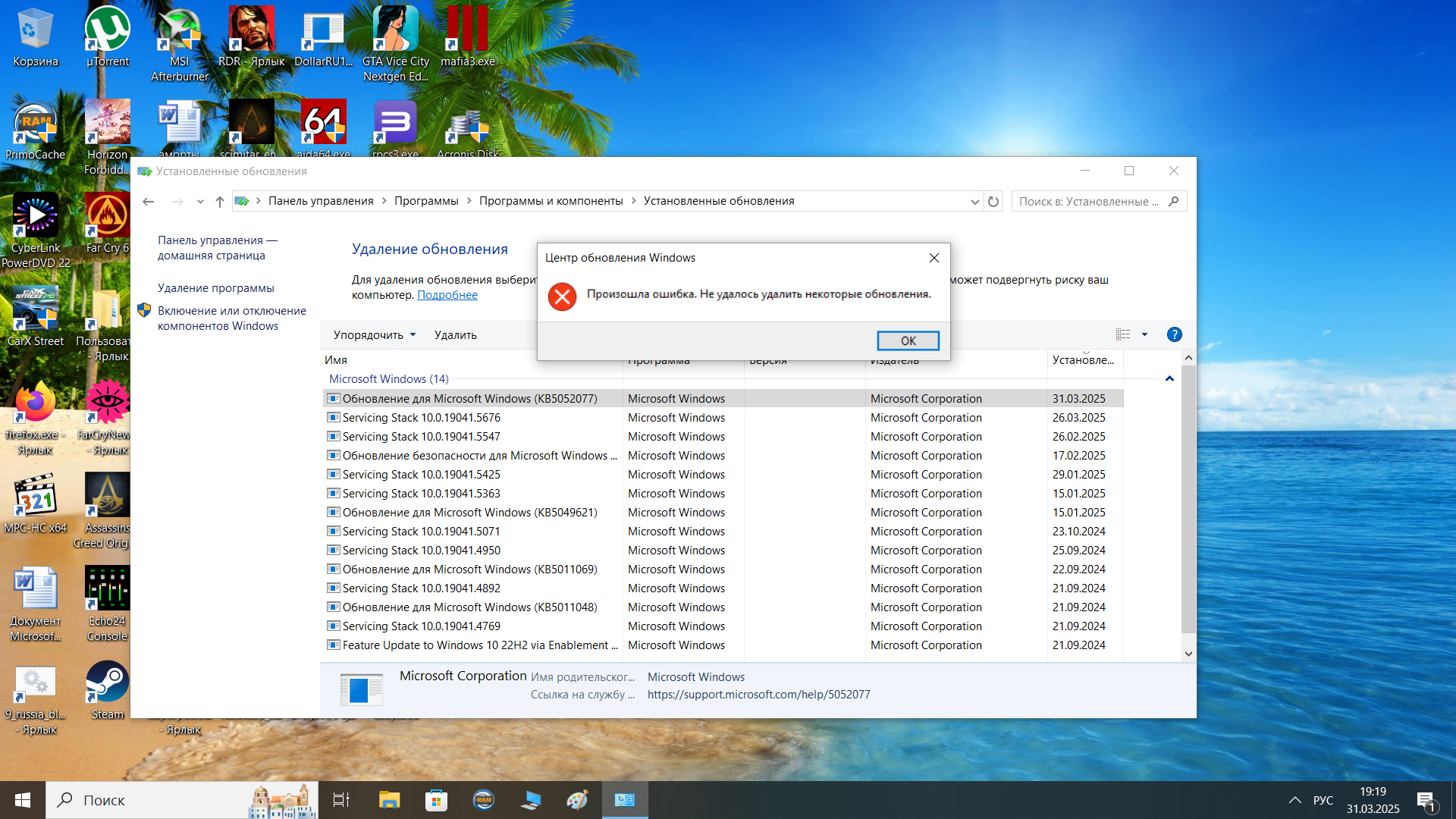Refresh the Installed Updates list
Image resolution: width=1456 pixels, height=819 pixels.
993,202
